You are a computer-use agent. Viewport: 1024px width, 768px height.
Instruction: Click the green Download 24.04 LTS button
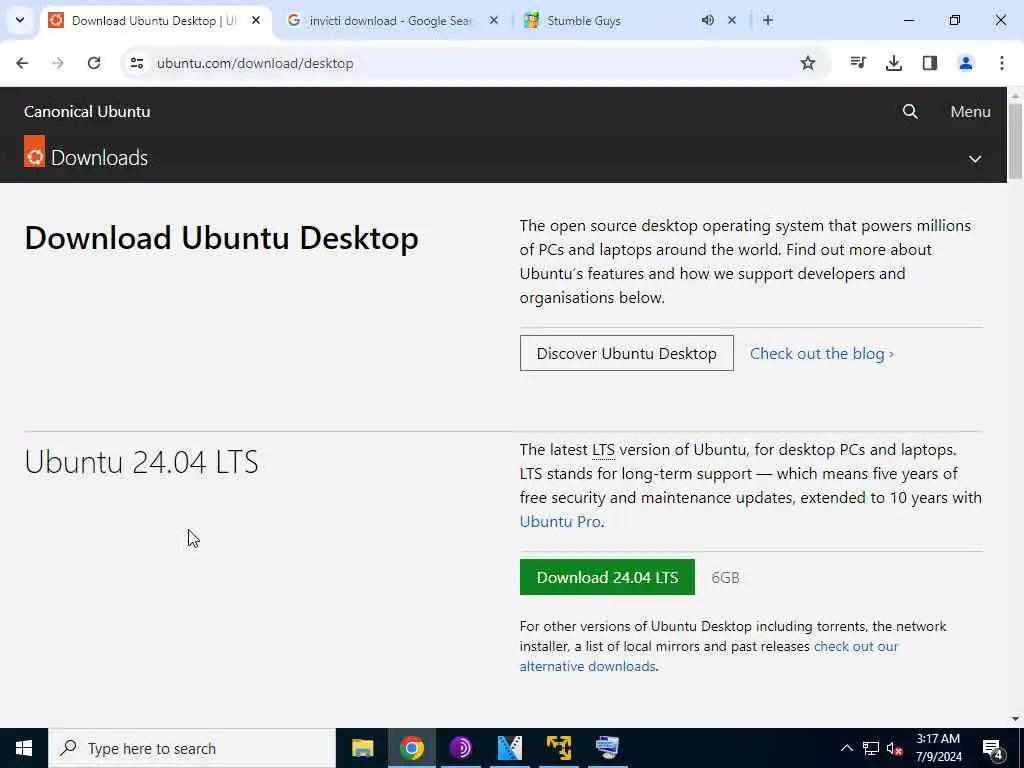(607, 577)
